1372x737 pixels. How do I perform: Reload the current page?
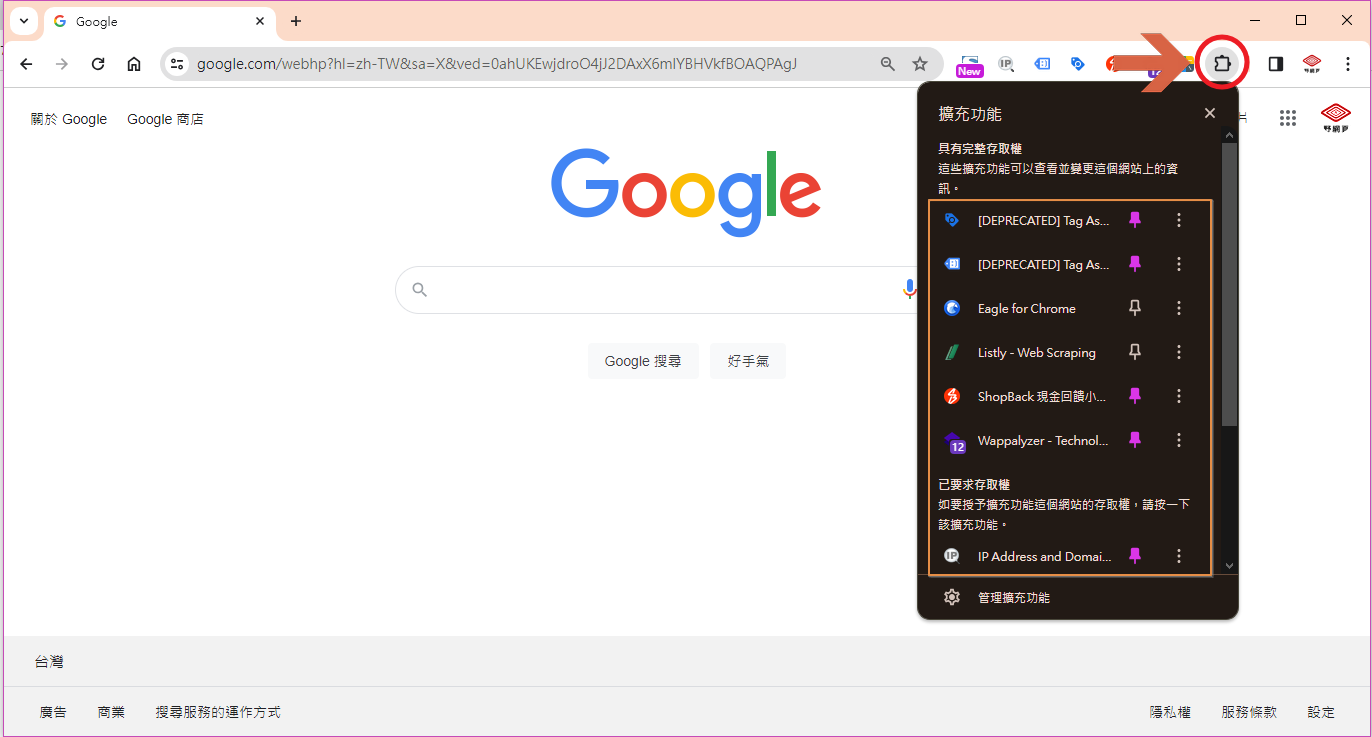pyautogui.click(x=98, y=64)
